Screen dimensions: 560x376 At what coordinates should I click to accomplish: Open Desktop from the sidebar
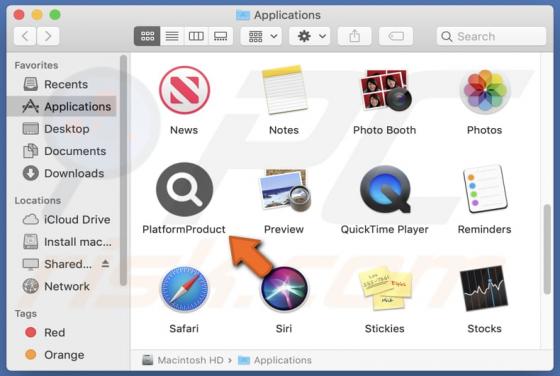(61, 129)
